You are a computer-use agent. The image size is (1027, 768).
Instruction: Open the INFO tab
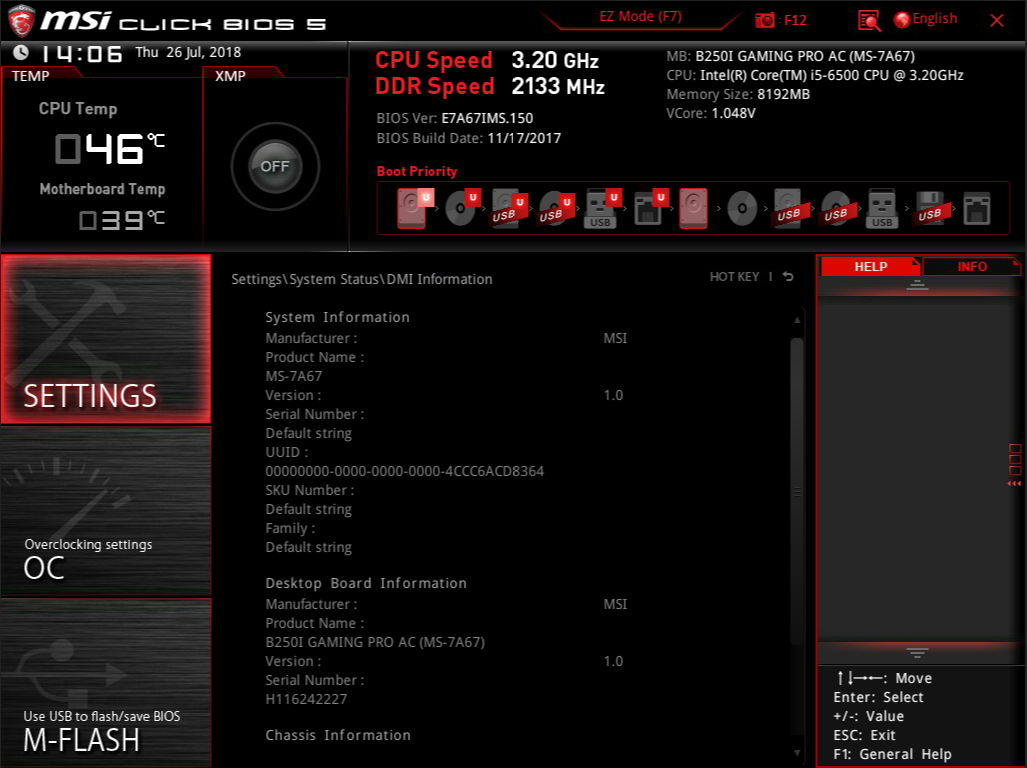(x=971, y=267)
